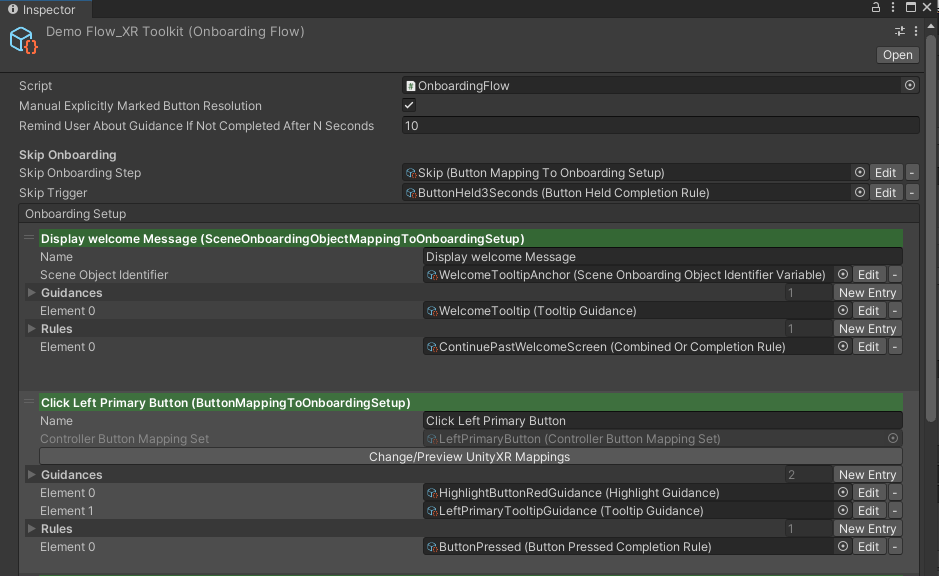Remove ContinuePastWelcomeScreen with minus button

[x=895, y=347]
